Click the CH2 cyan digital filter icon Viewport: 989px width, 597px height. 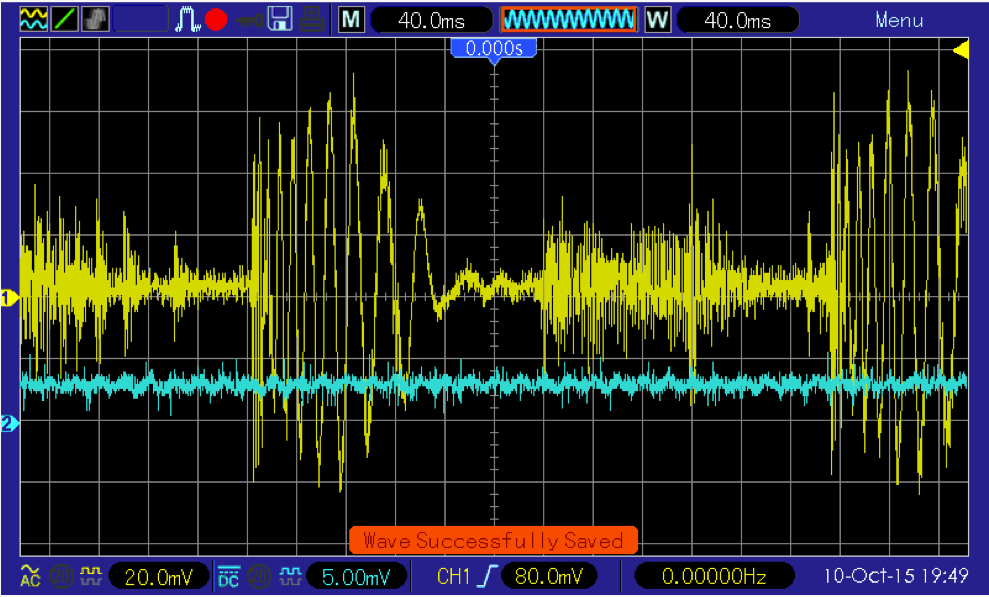click(290, 575)
